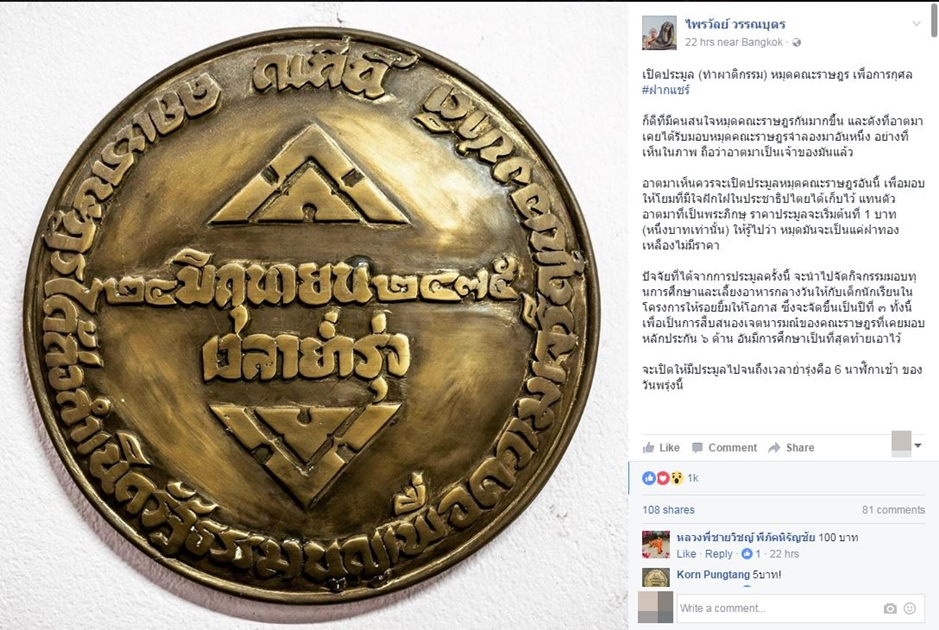Screen dimensions: 939x630
Task: Click the camera icon in comment box
Action: (x=890, y=608)
